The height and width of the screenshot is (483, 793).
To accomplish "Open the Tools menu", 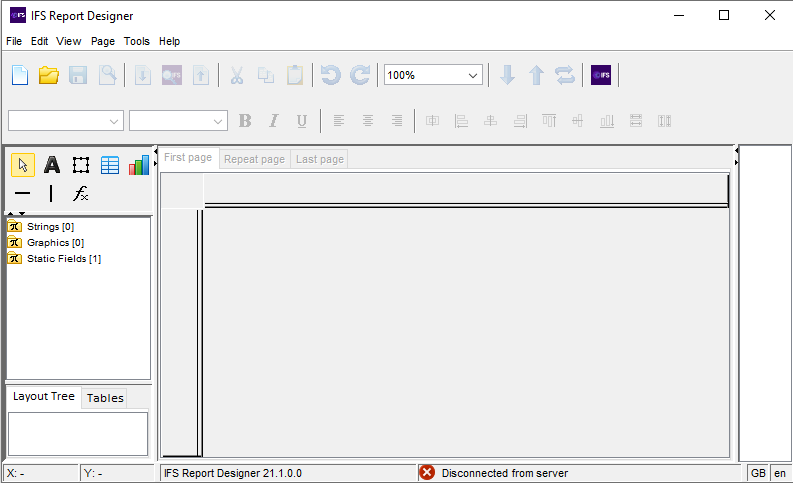I will 137,41.
